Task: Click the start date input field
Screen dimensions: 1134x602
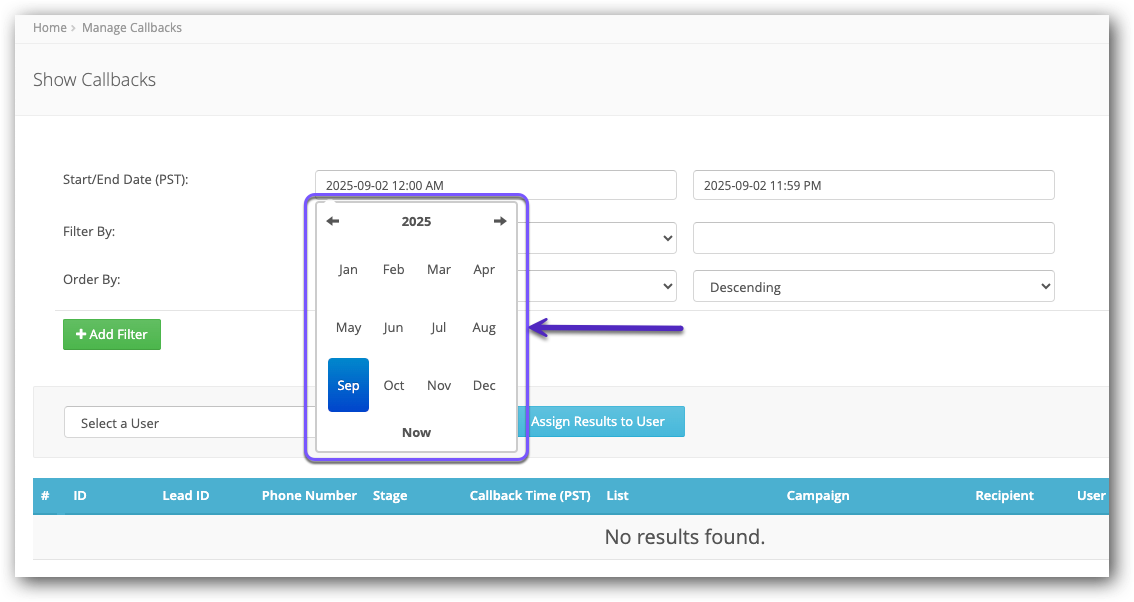Action: click(x=496, y=185)
